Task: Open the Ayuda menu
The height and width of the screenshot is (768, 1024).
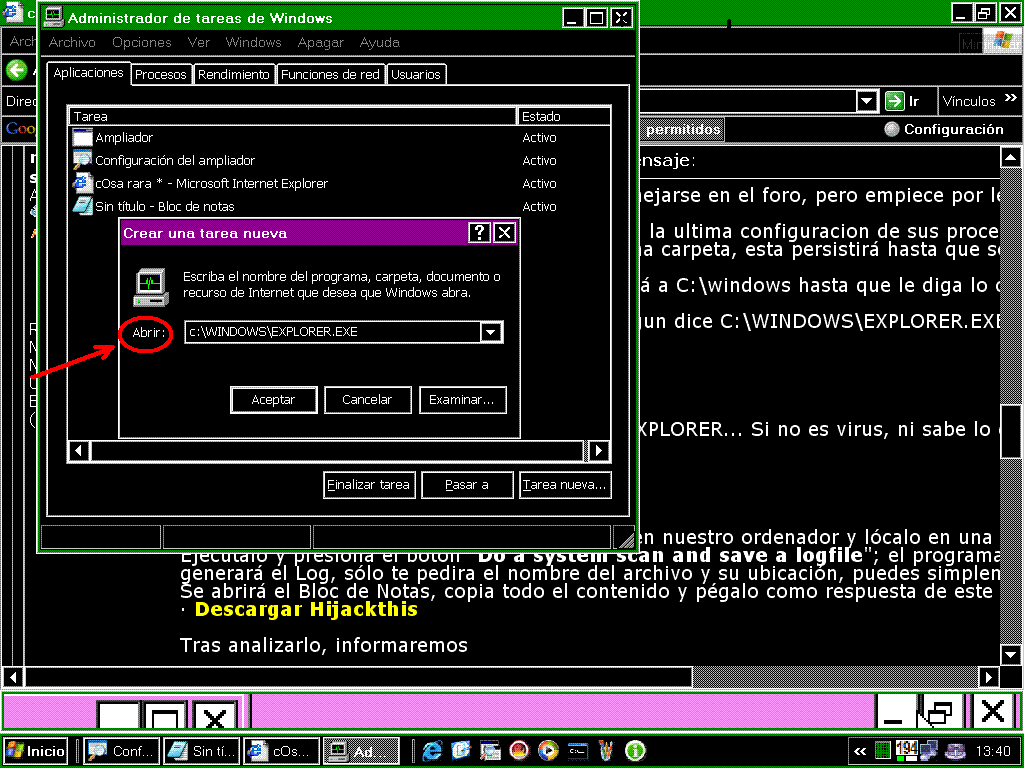Action: click(x=379, y=42)
